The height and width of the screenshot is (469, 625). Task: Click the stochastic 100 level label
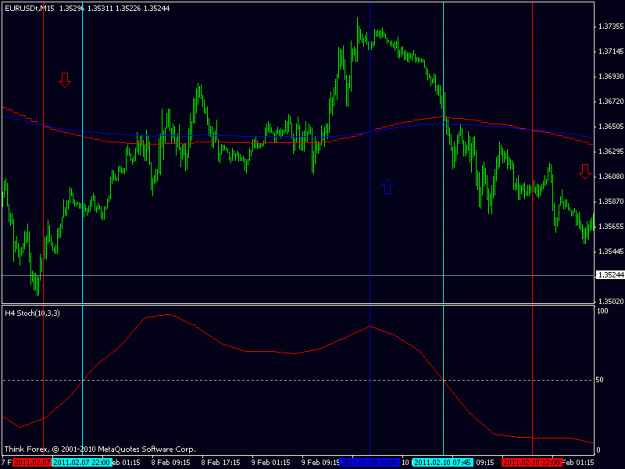[602, 311]
